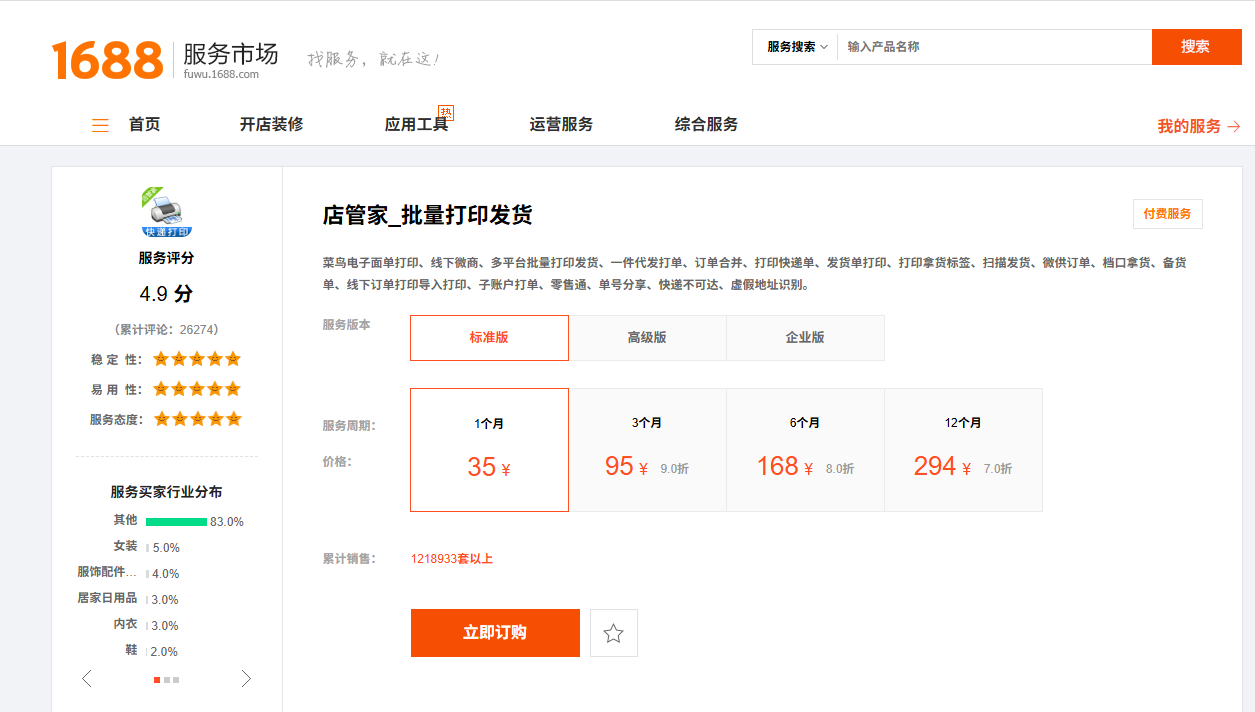Viewport: 1255px width, 712px height.
Task: Select the 标准版 service version
Action: (x=489, y=338)
